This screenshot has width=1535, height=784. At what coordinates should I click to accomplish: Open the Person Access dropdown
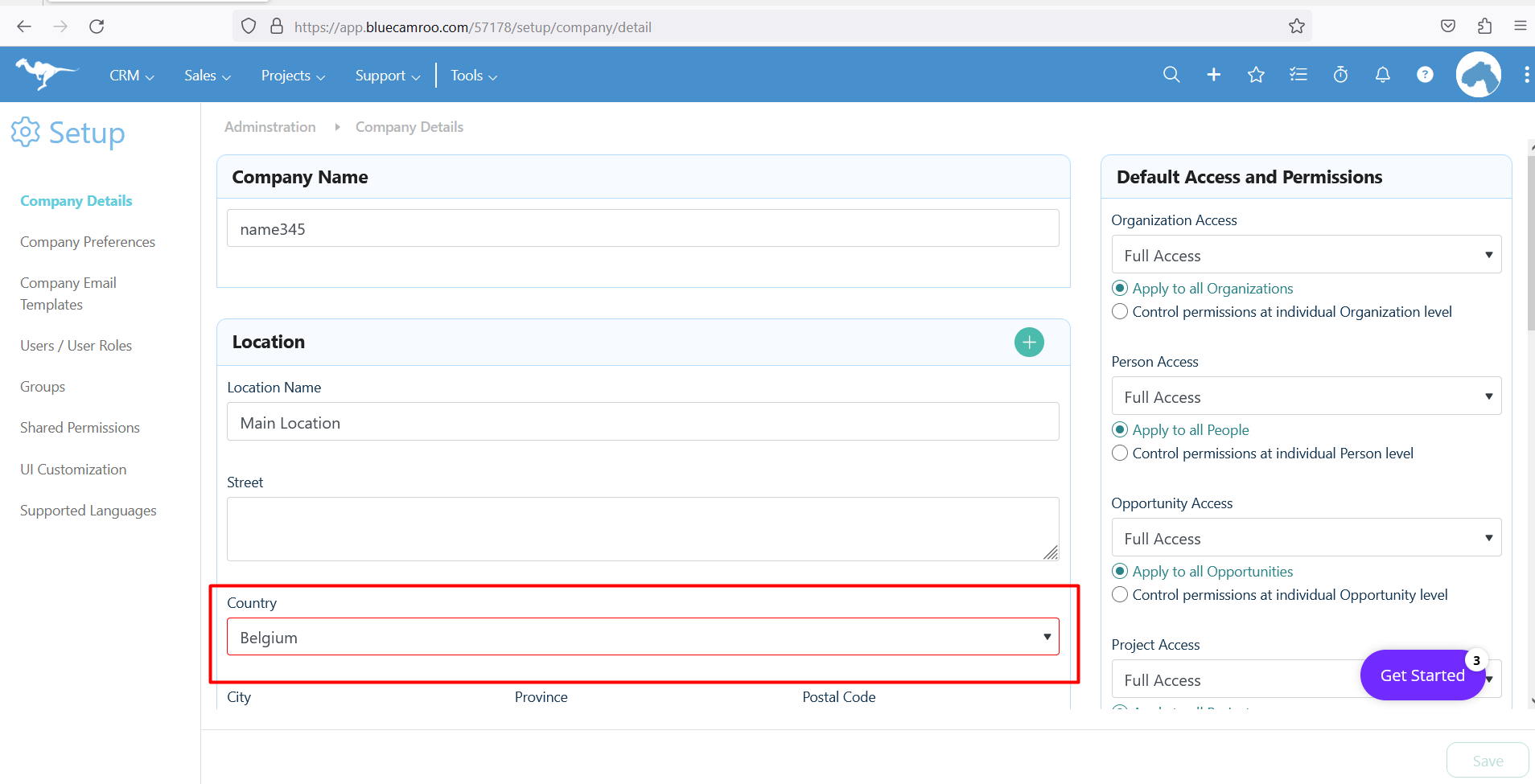(1307, 396)
